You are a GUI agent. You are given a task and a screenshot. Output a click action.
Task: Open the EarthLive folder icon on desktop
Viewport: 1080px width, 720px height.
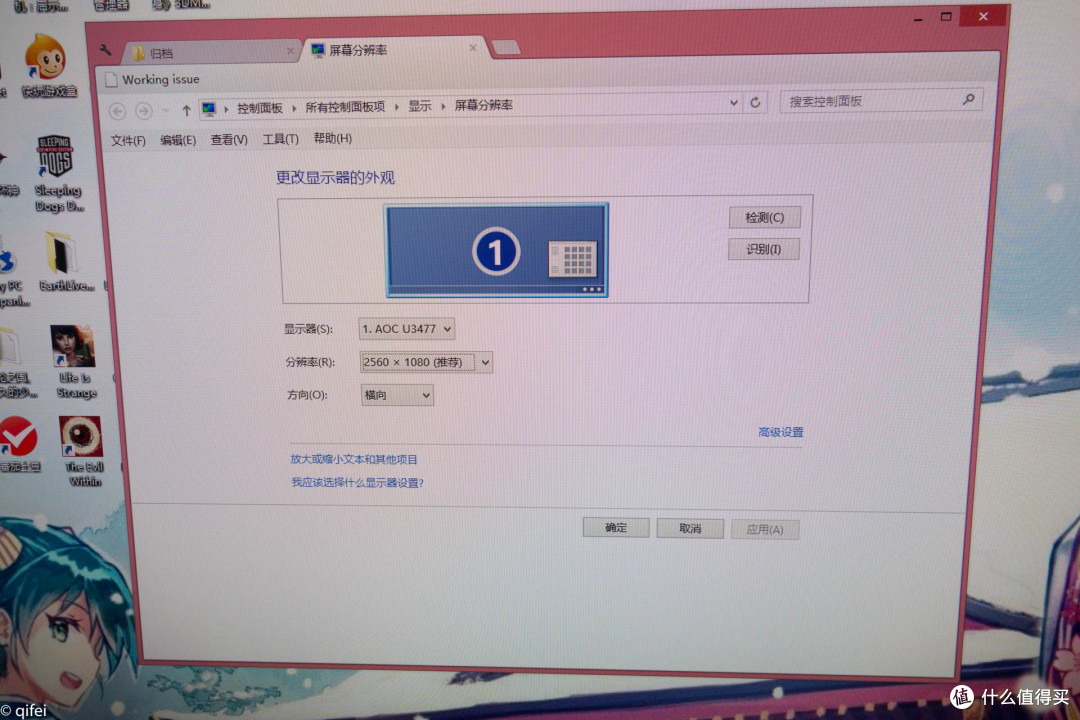[64, 262]
